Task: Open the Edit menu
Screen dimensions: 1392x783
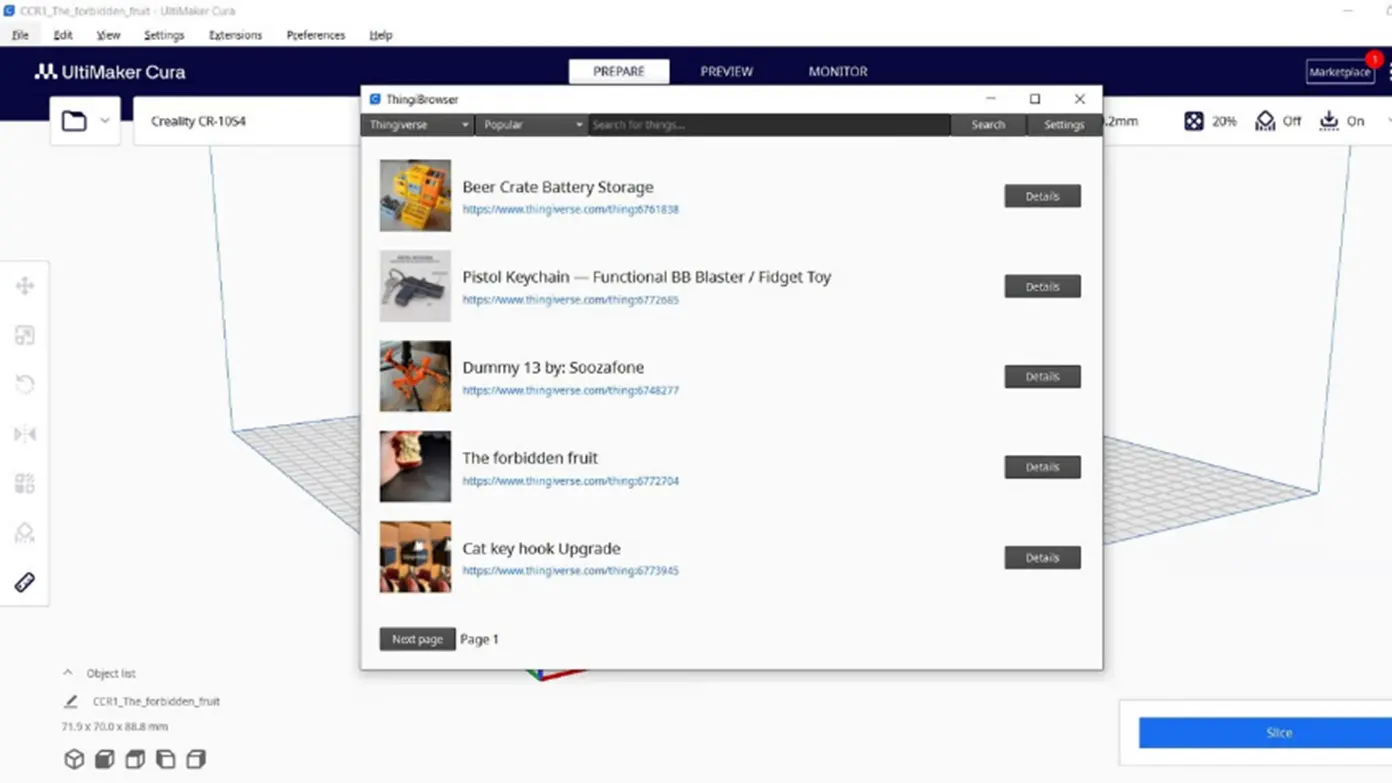Action: 63,35
